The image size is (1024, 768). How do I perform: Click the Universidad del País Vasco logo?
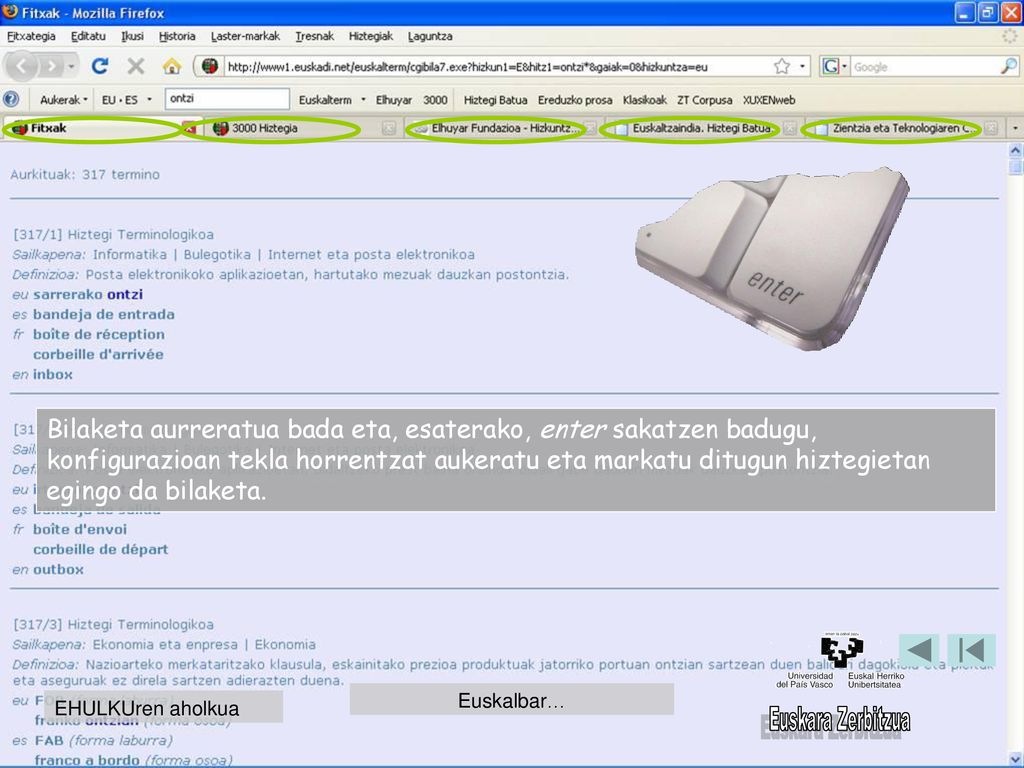click(x=841, y=660)
